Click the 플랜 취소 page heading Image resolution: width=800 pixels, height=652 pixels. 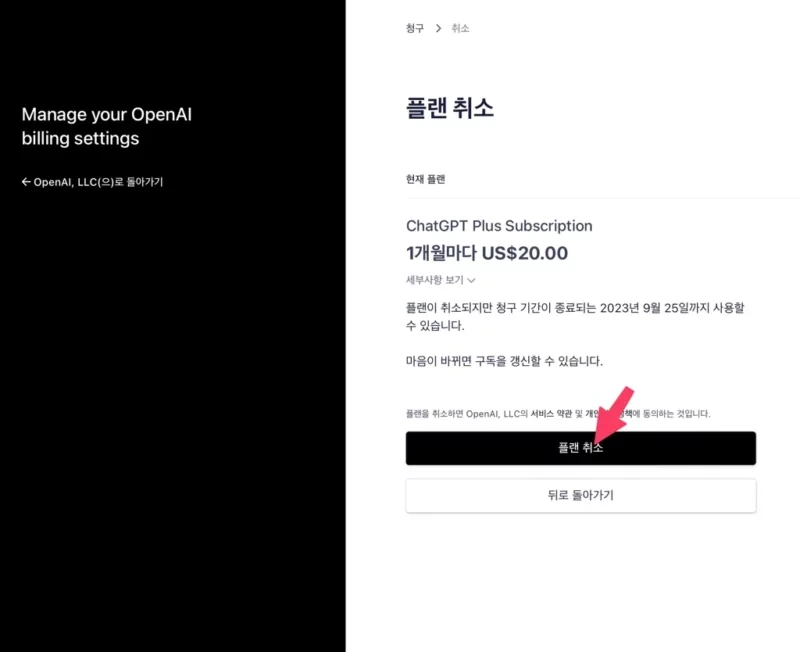click(x=450, y=108)
